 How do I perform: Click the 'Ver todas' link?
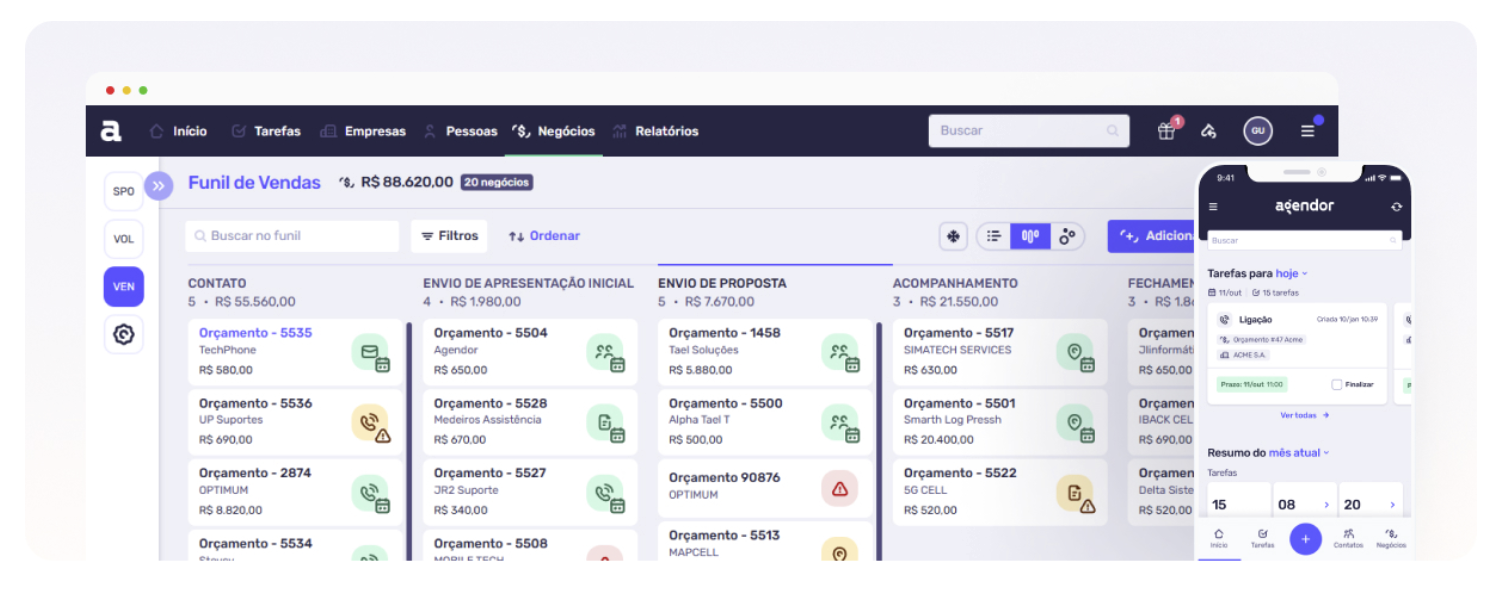point(1304,415)
